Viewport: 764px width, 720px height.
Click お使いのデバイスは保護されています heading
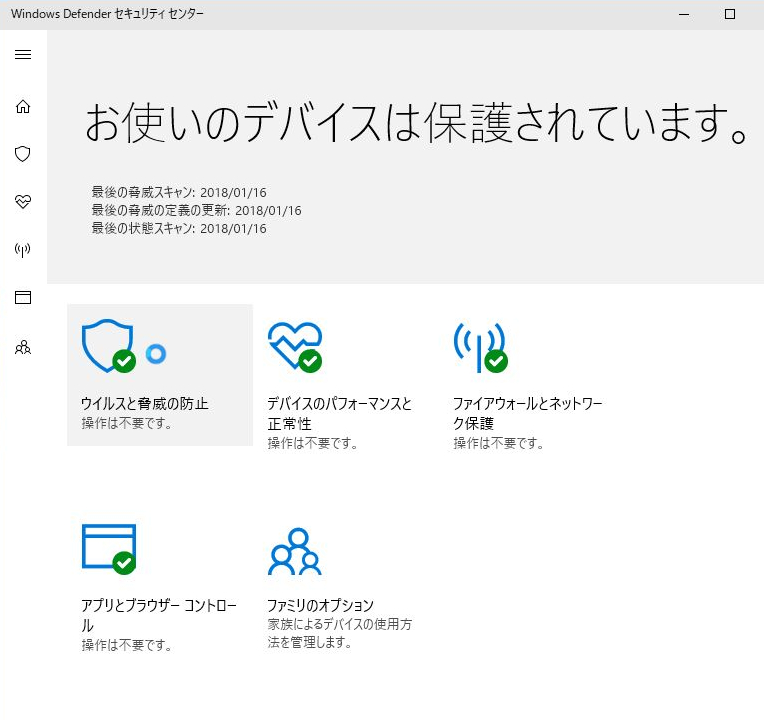(416, 123)
